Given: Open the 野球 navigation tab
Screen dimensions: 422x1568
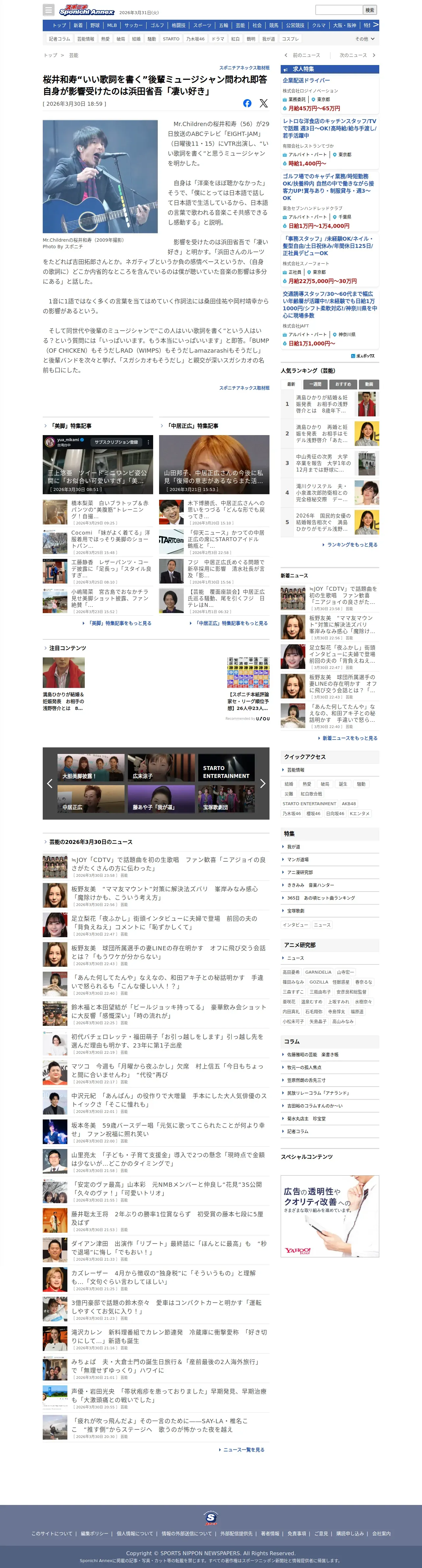Looking at the screenshot, I should coord(95,26).
